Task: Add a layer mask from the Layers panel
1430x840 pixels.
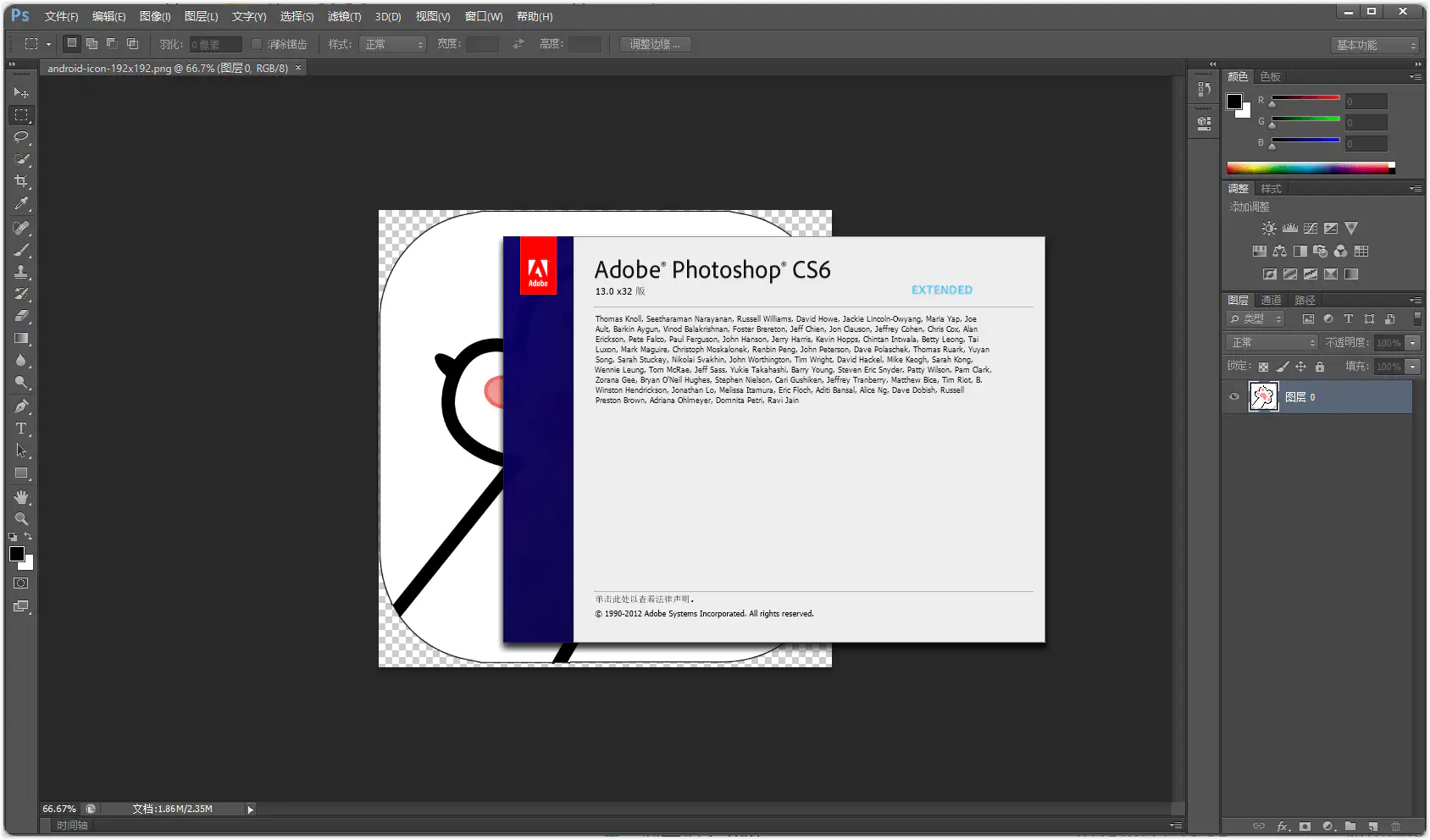Action: tap(1305, 826)
